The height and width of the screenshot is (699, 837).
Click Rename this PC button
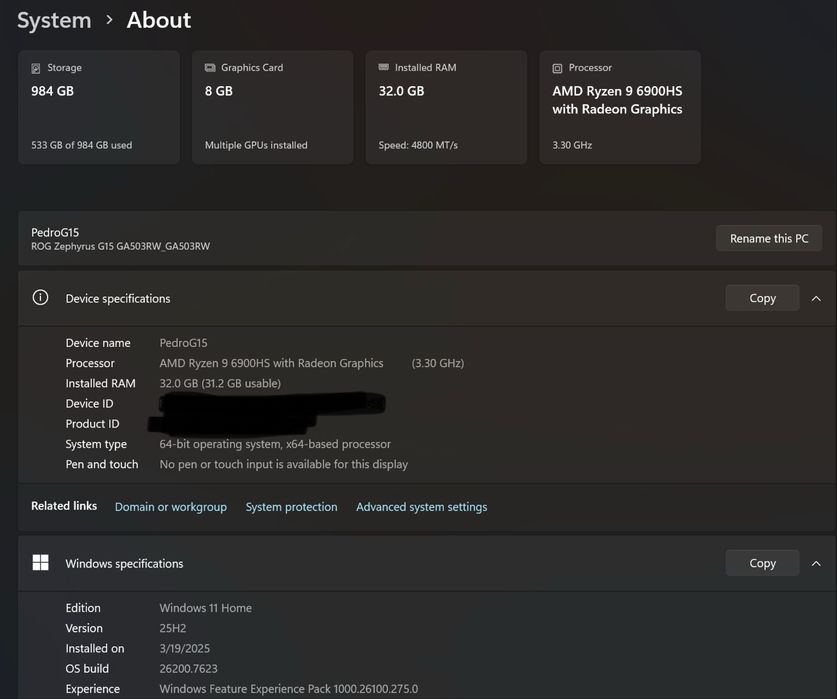[769, 238]
